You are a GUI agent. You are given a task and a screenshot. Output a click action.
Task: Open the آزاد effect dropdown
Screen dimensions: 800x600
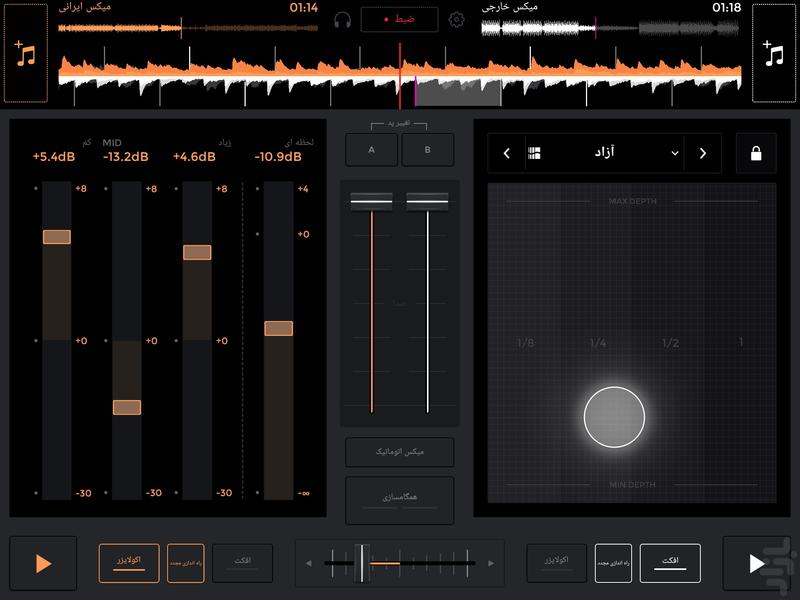point(675,153)
